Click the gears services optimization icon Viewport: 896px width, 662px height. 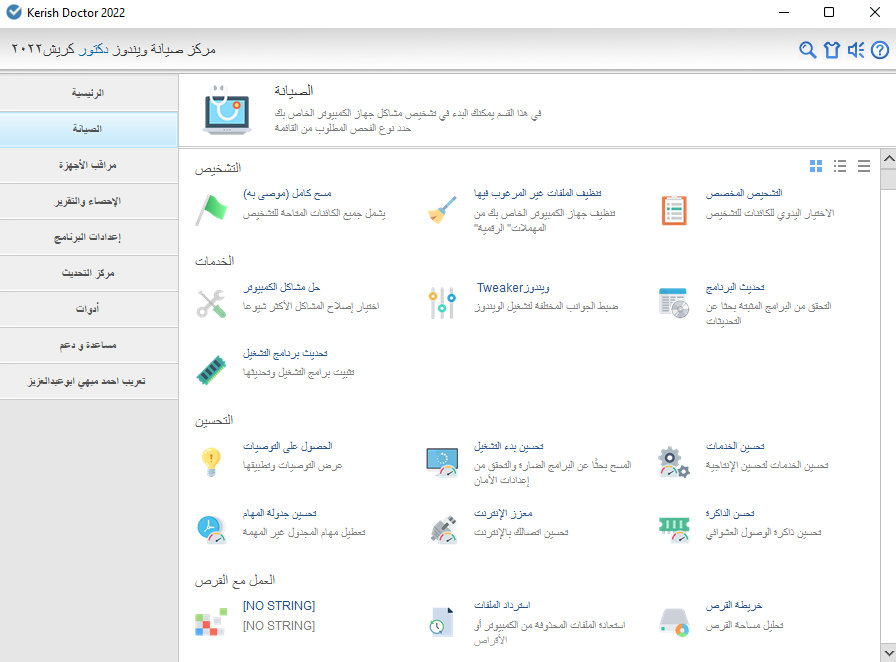[x=674, y=462]
